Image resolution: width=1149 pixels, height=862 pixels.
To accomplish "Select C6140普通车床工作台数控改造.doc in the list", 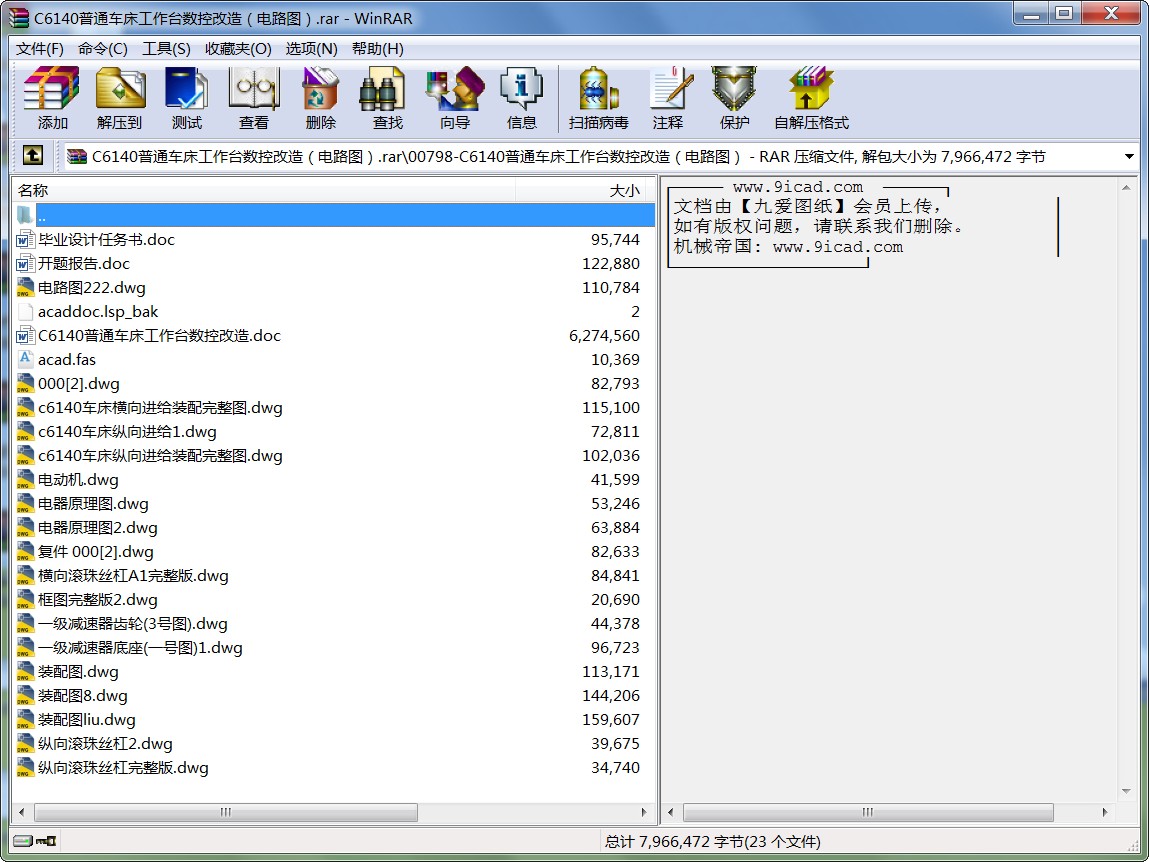I will (159, 336).
